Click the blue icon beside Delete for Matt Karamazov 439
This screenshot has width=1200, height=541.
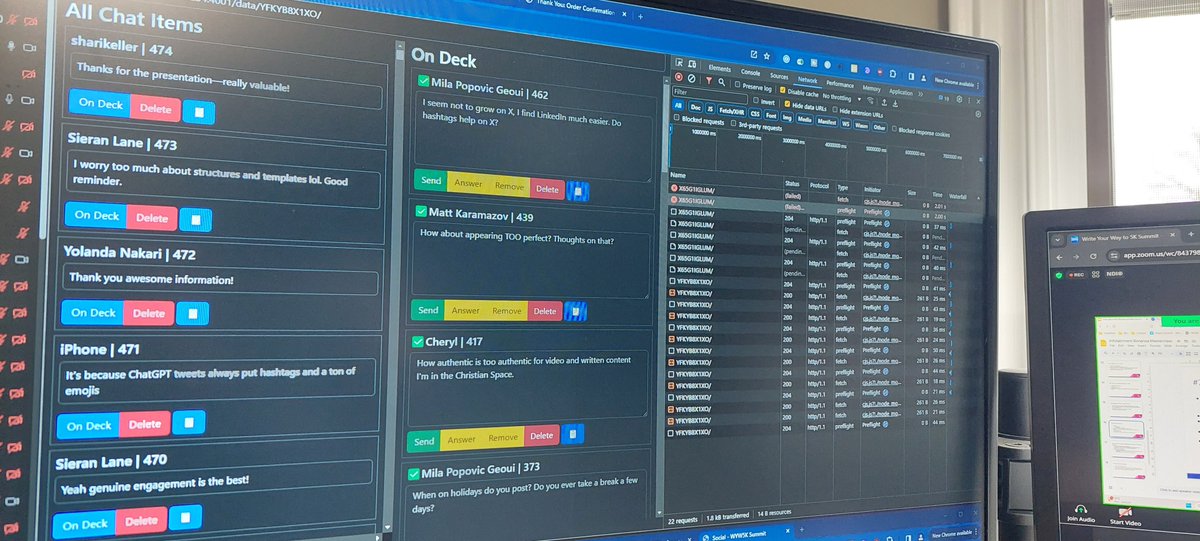coord(576,312)
